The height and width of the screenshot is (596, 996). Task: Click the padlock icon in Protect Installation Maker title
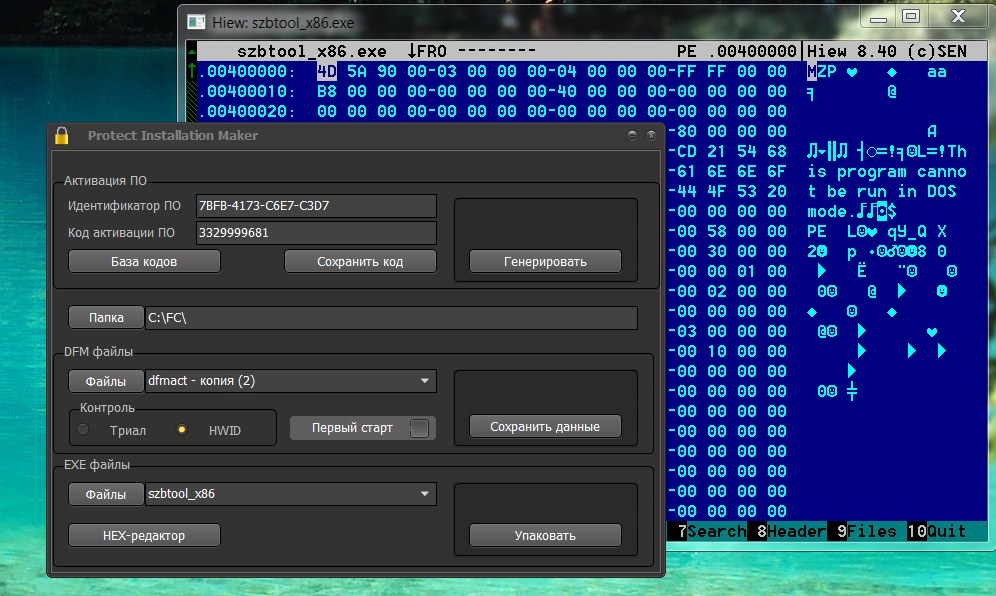(x=62, y=135)
